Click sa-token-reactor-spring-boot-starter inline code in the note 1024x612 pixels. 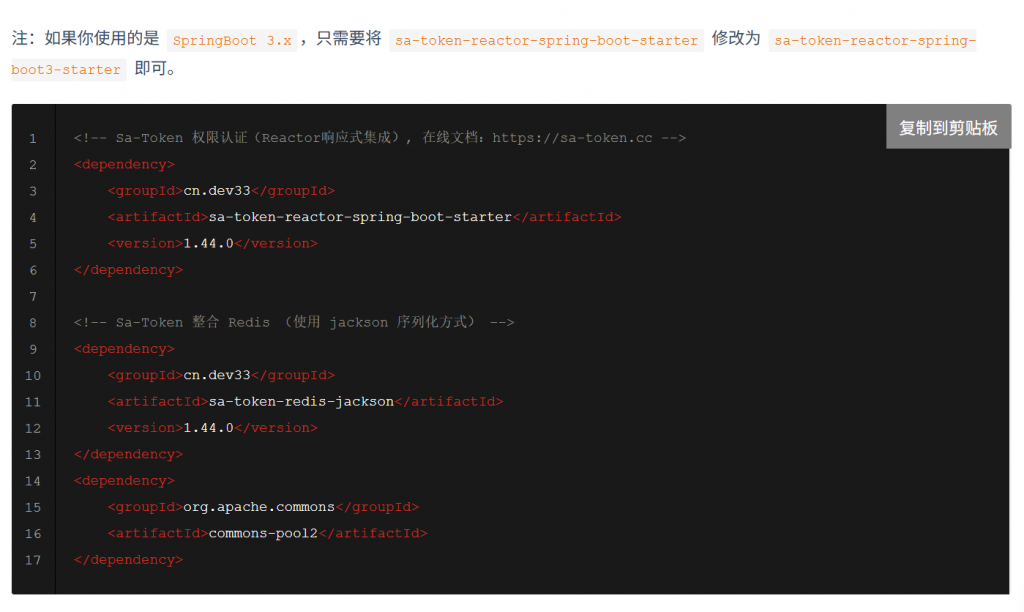click(546, 41)
